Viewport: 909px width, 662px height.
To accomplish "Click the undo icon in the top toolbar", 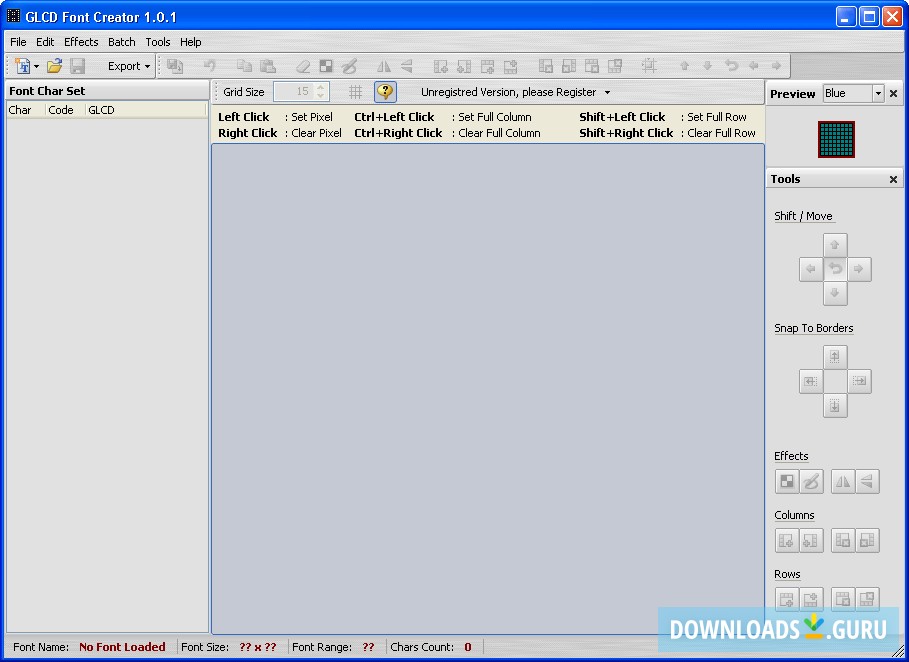I will 210,66.
